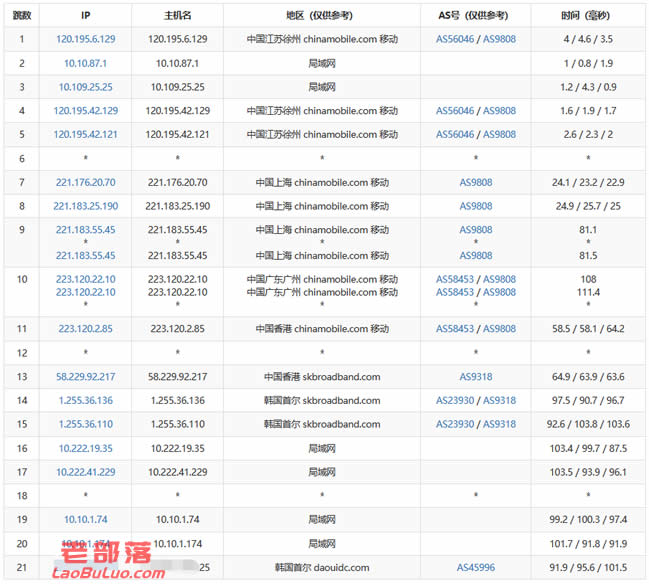Open IP link 1.255.36.110

pos(86,424)
